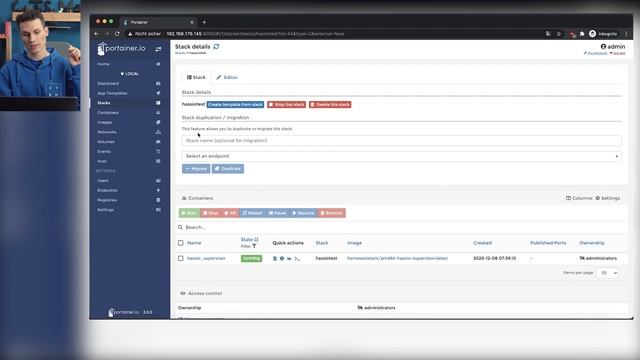
Task: Open Containers in the sidebar
Action: [x=108, y=113]
